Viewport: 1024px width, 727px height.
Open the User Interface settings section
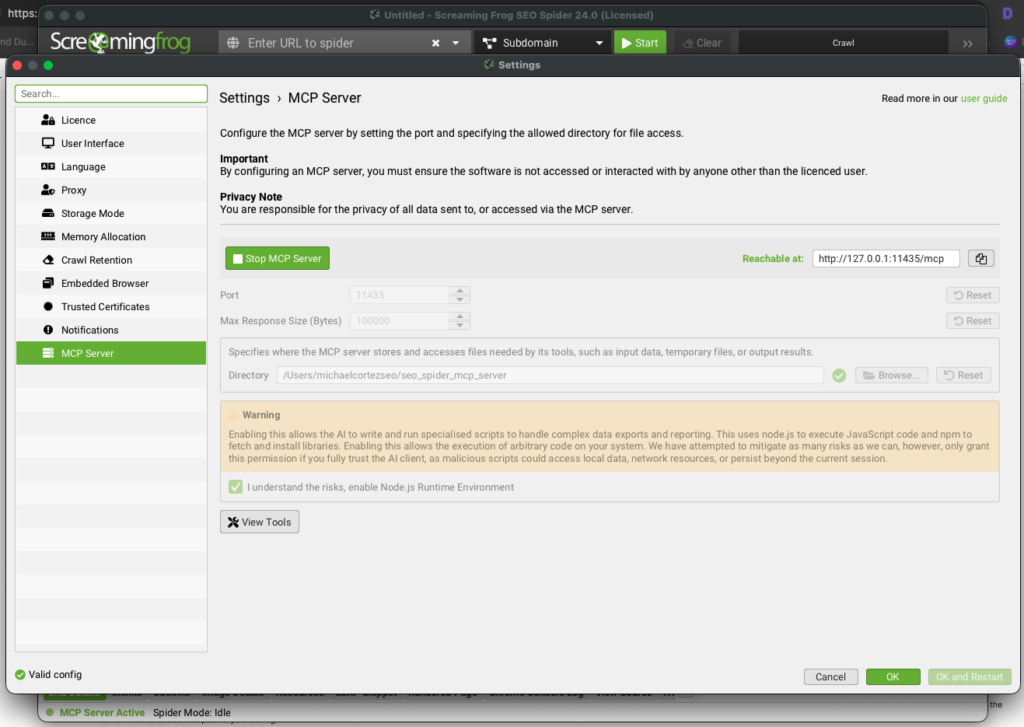pyautogui.click(x=111, y=143)
